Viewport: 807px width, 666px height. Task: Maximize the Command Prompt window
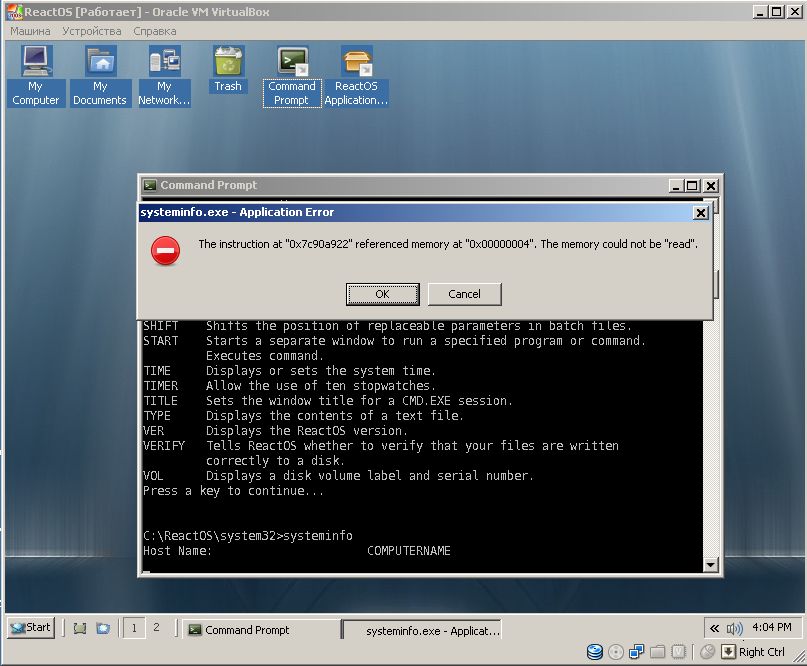pos(692,186)
